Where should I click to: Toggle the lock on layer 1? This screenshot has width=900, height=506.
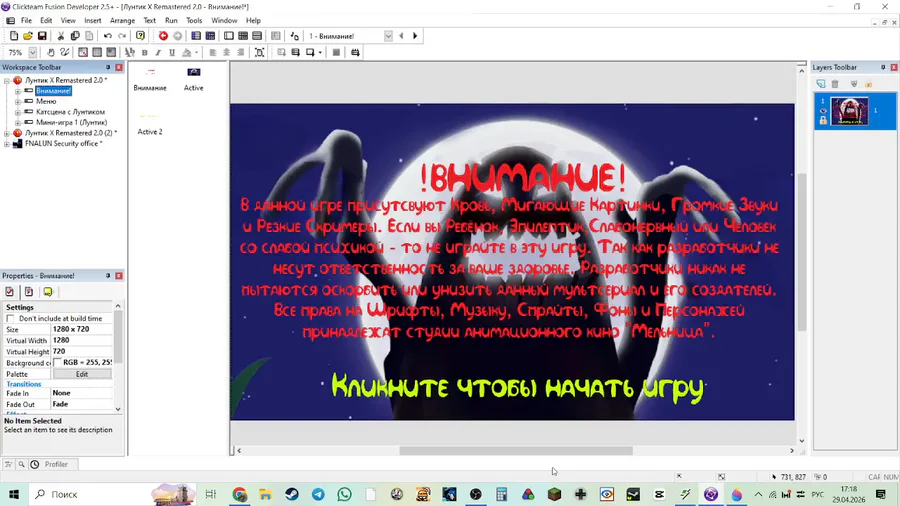[x=823, y=120]
